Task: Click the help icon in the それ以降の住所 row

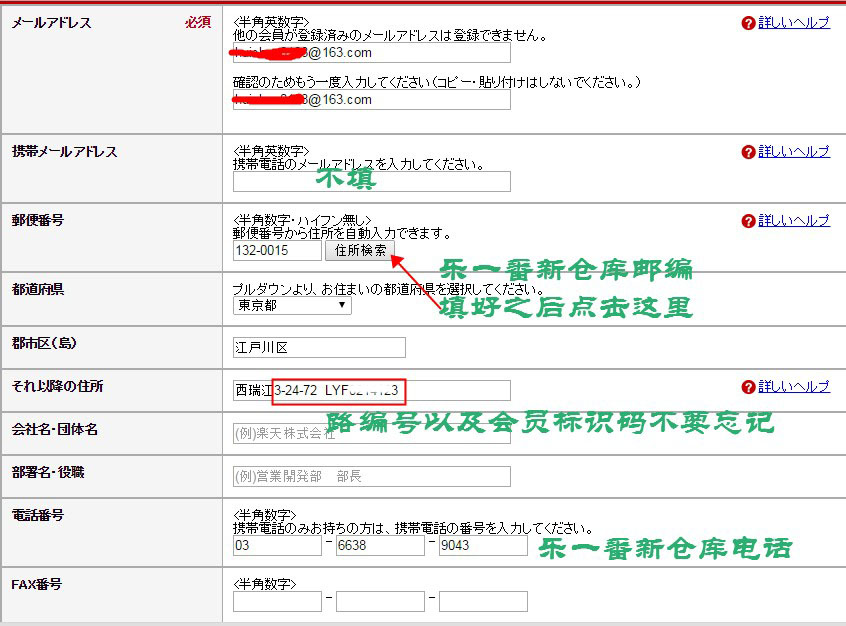Action: pyautogui.click(x=748, y=387)
